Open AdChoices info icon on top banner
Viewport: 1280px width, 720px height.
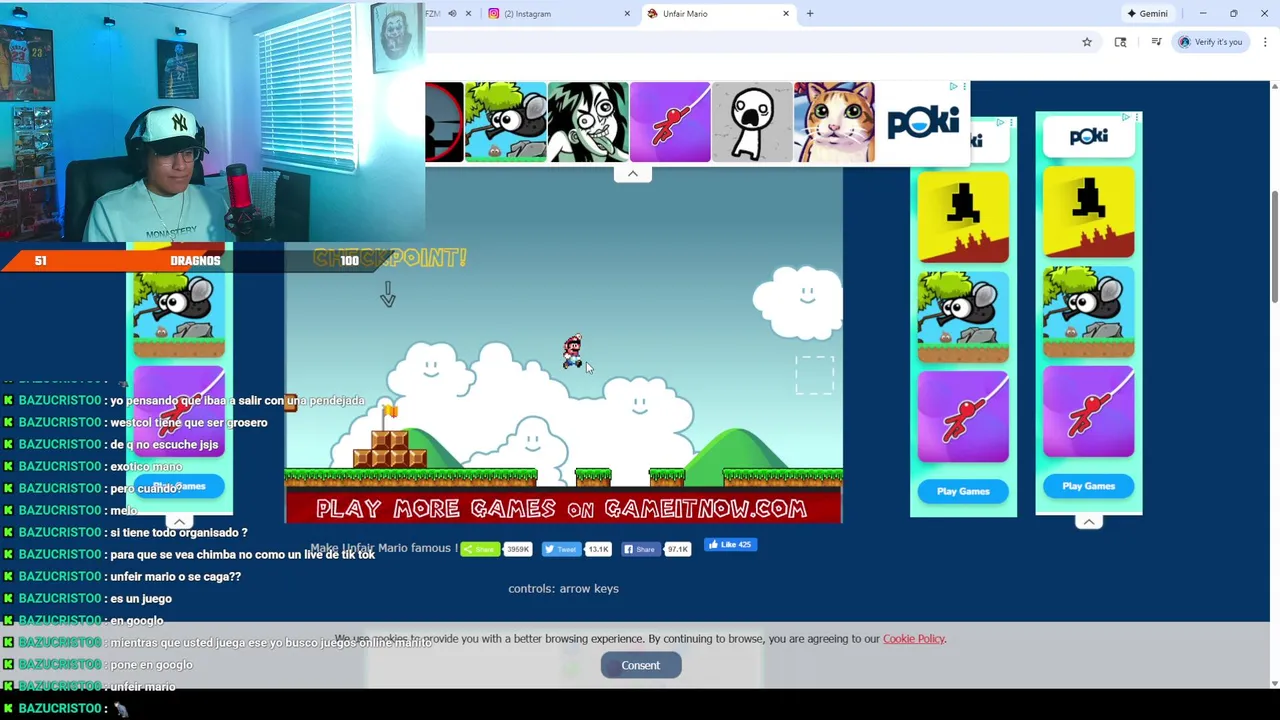click(x=953, y=87)
